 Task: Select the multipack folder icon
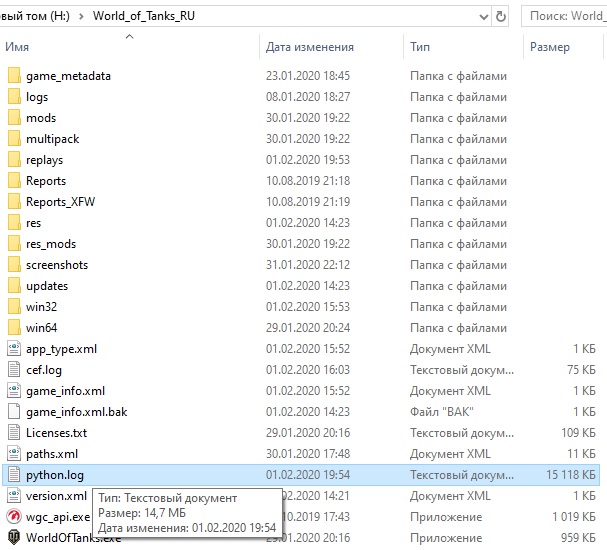(x=14, y=139)
